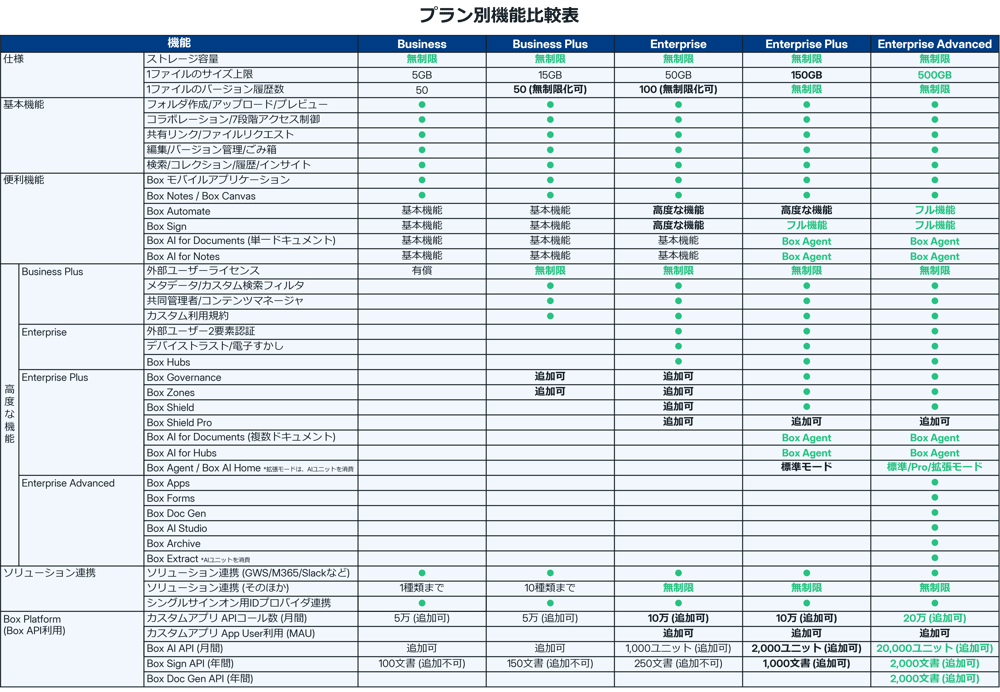Click the 標準モード cell
The height and width of the screenshot is (692, 1000).
pos(806,467)
